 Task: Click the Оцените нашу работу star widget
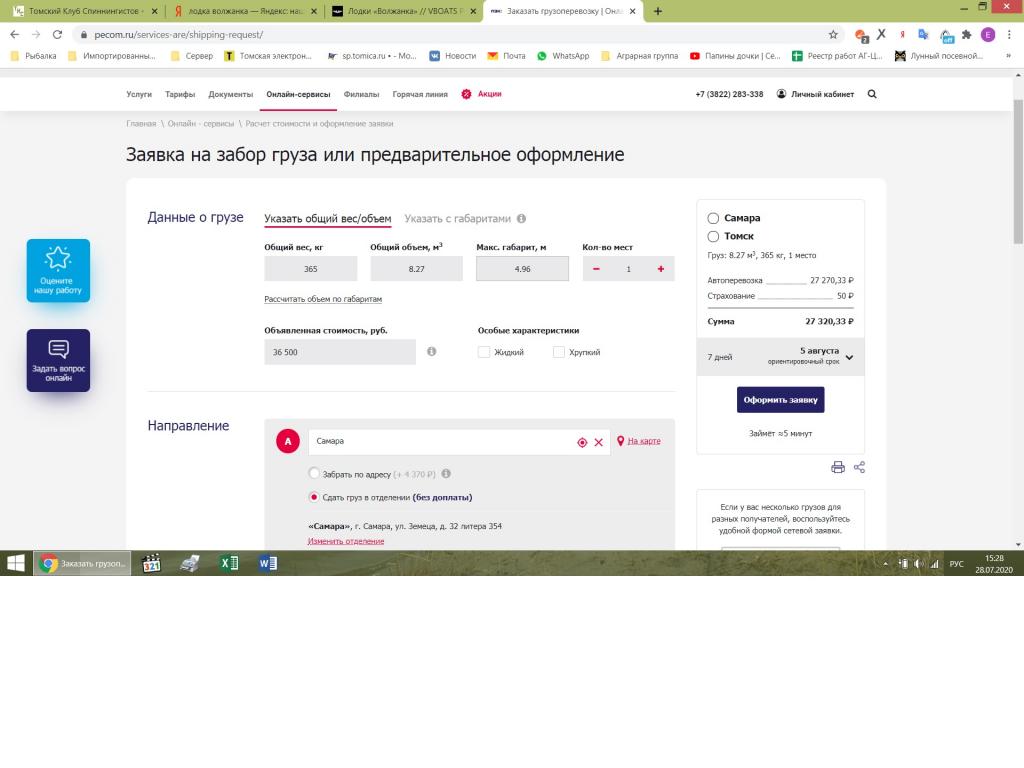58,270
